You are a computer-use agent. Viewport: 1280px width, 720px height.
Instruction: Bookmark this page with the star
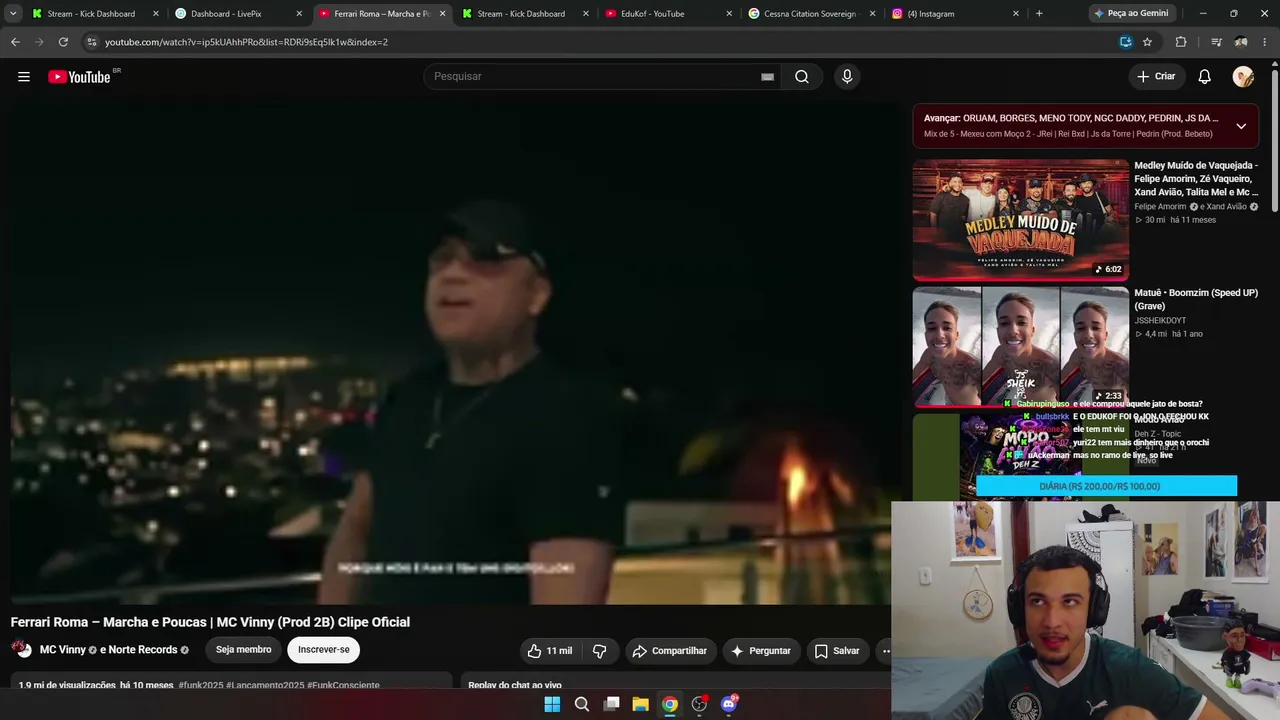1147,42
